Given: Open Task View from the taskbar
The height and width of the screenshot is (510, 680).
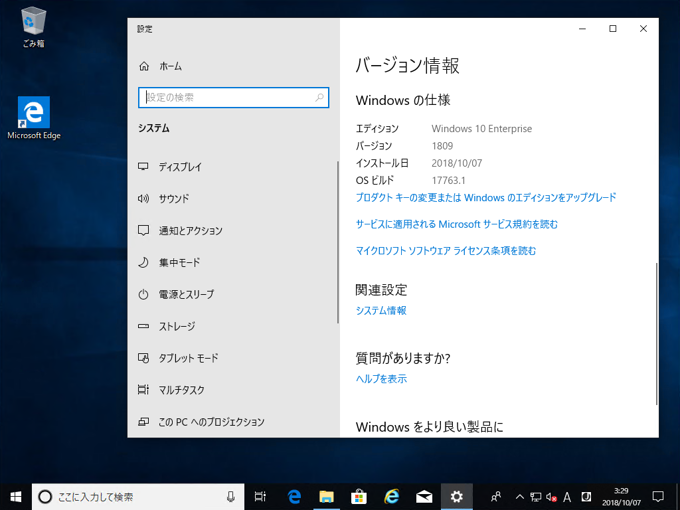Looking at the screenshot, I should tap(260, 497).
